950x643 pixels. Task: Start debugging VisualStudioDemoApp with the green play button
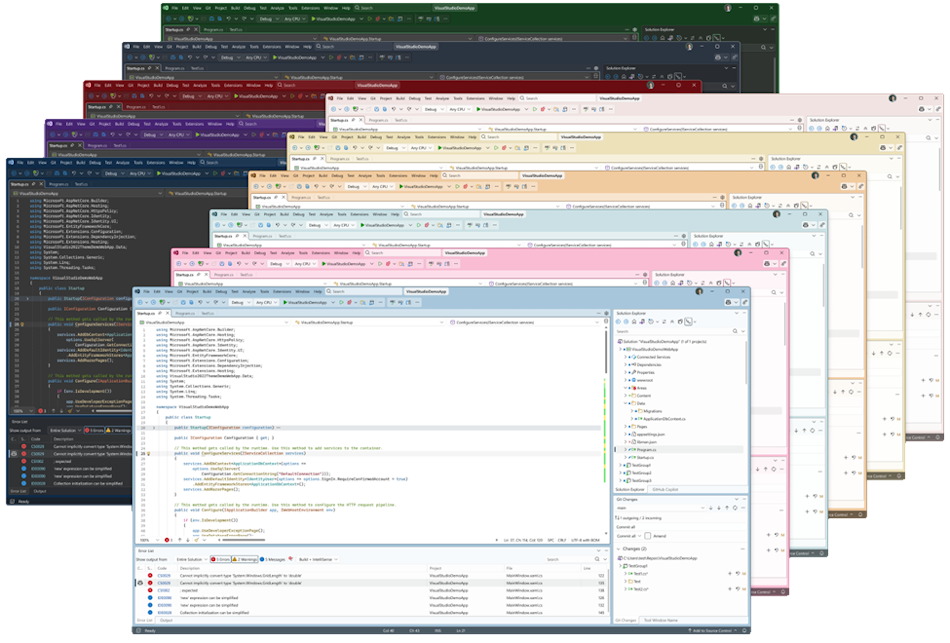click(x=285, y=303)
